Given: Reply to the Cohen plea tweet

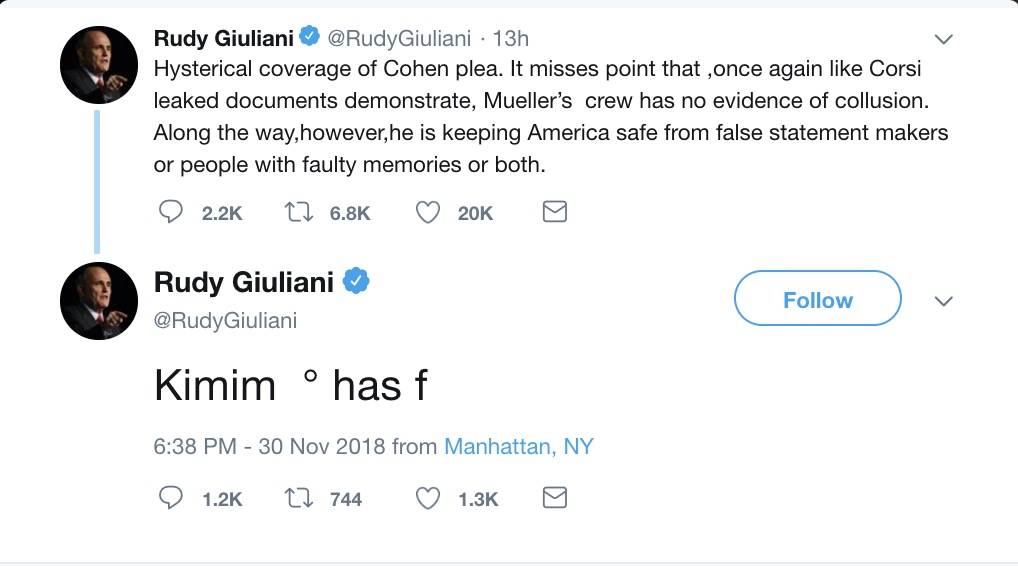Looking at the screenshot, I should click(172, 212).
